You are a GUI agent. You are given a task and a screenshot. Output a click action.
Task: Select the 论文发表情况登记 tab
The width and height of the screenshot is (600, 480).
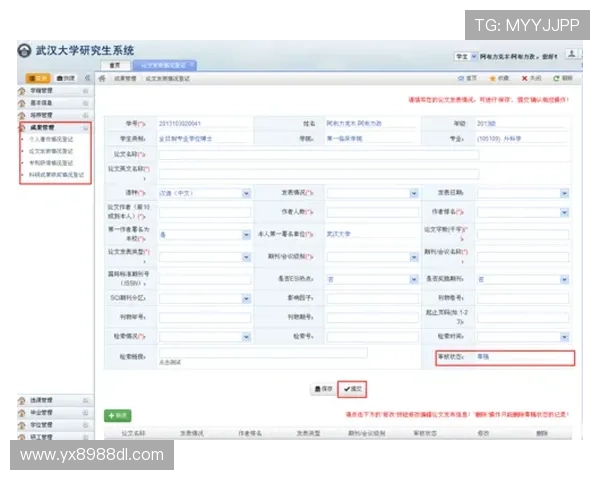(165, 65)
